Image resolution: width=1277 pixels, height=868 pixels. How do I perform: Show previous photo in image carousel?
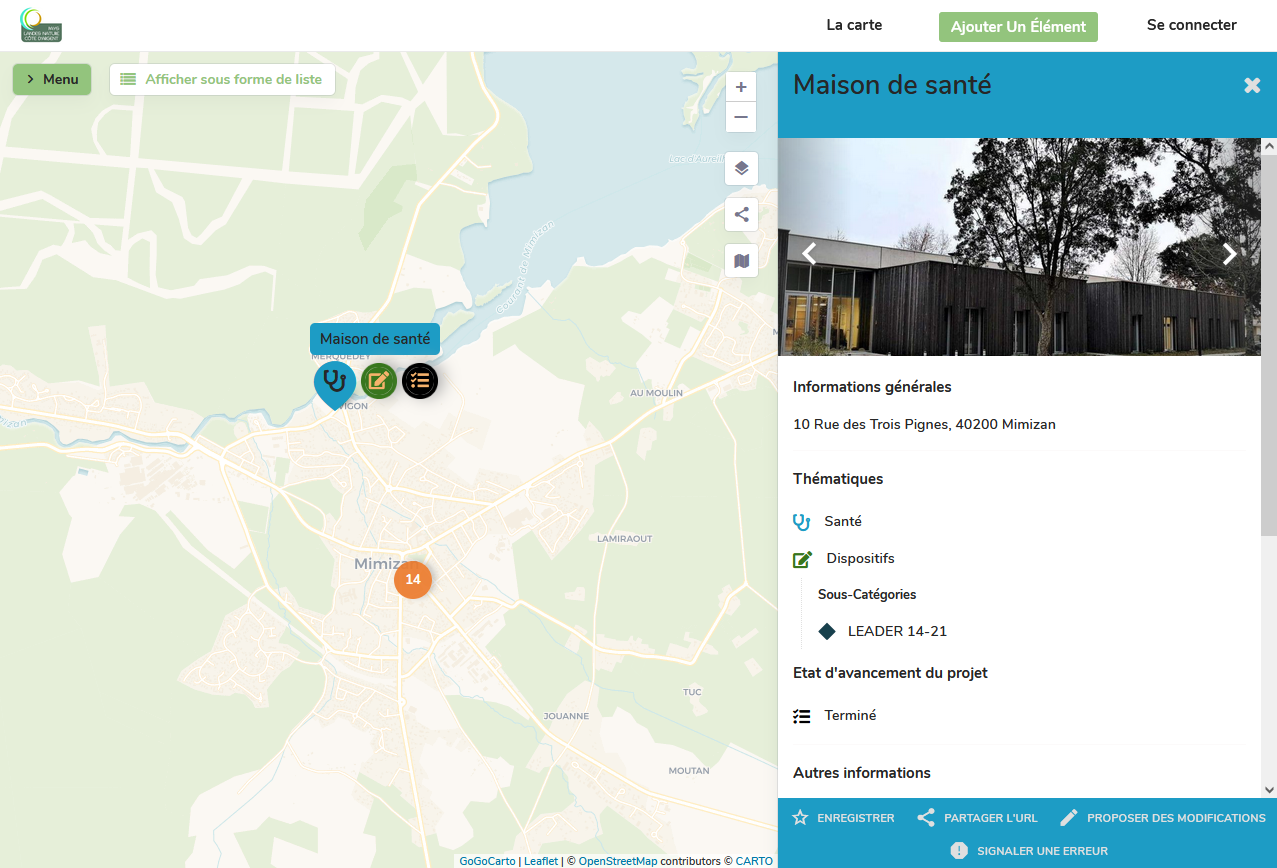(x=810, y=254)
